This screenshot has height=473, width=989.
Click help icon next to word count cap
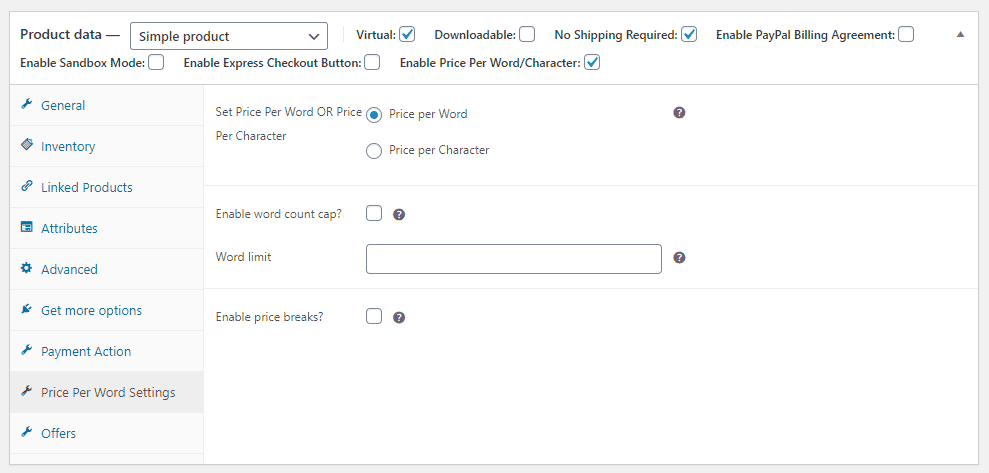(x=399, y=214)
